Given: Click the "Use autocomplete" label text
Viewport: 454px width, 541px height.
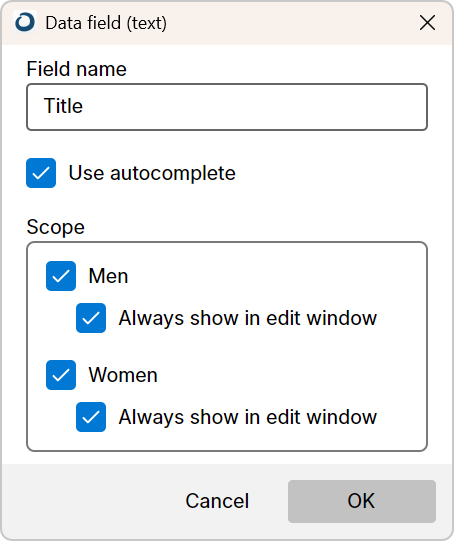Looking at the screenshot, I should point(152,173).
